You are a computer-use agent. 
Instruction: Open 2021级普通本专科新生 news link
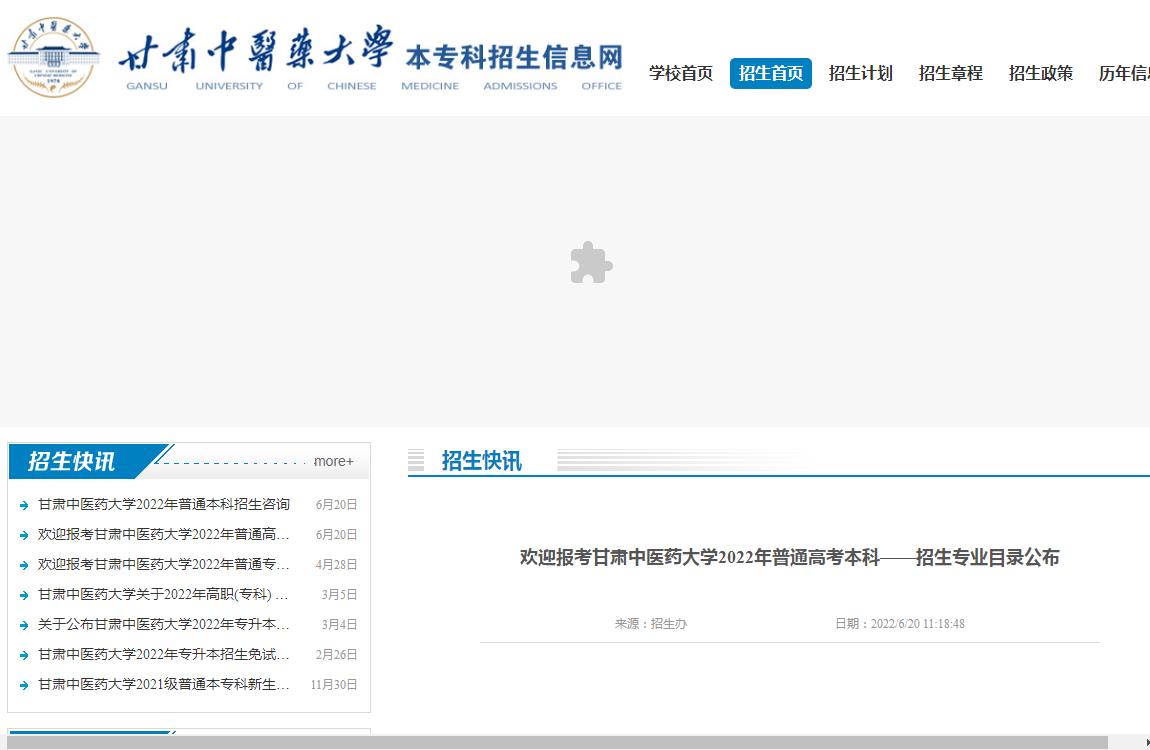coord(164,685)
